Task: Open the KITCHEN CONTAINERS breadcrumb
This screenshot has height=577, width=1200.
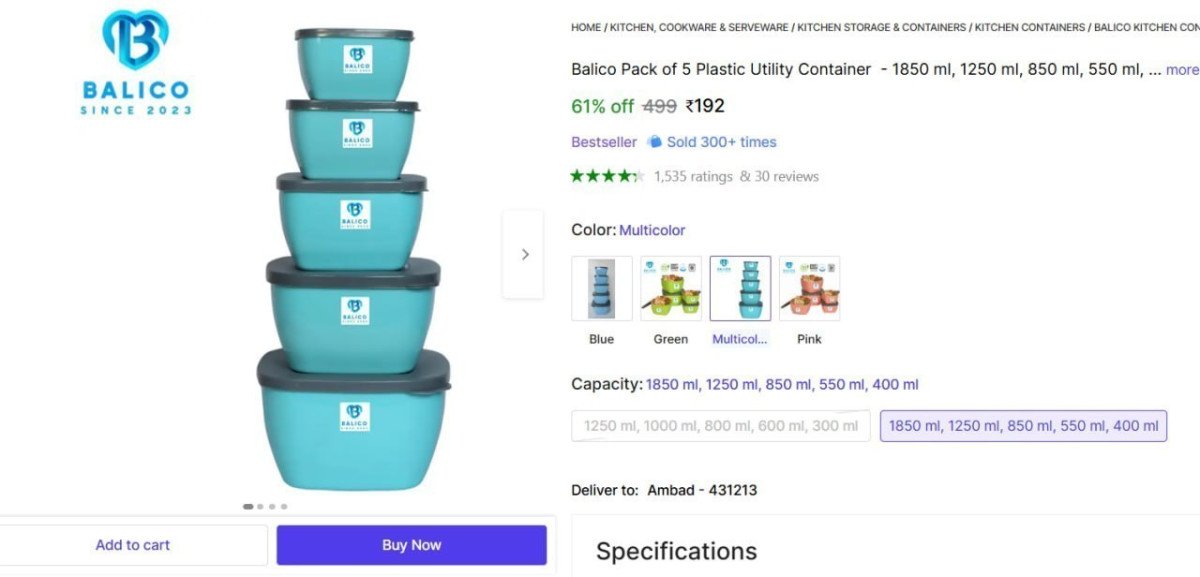Action: pos(1029,27)
